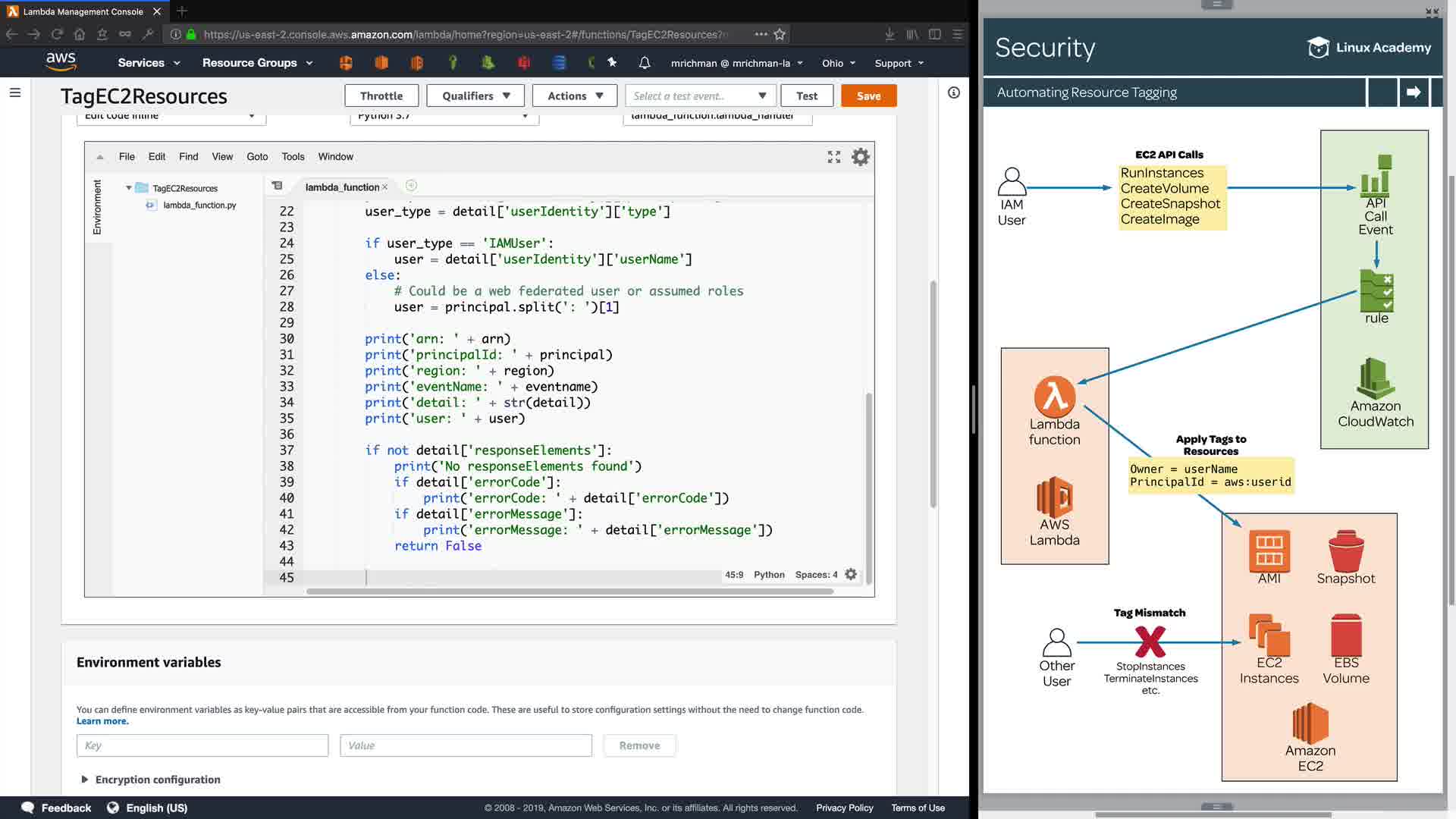Open the Goto menu in editor

257,157
